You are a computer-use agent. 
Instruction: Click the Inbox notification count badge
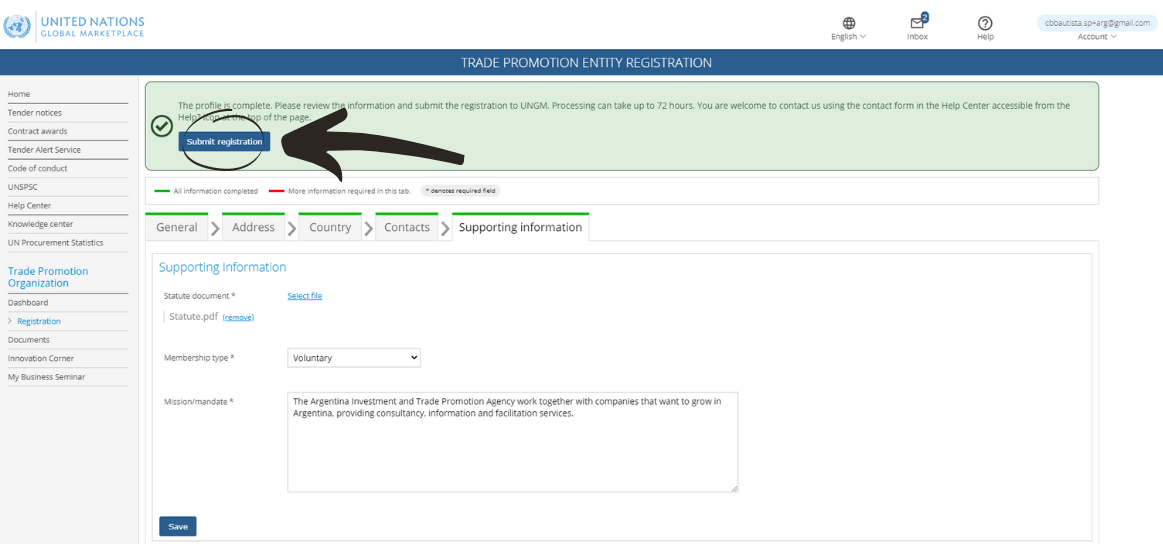(925, 16)
